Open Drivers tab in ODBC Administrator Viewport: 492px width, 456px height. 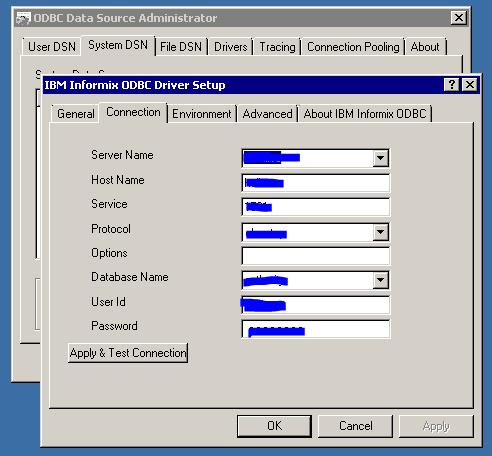[x=231, y=47]
